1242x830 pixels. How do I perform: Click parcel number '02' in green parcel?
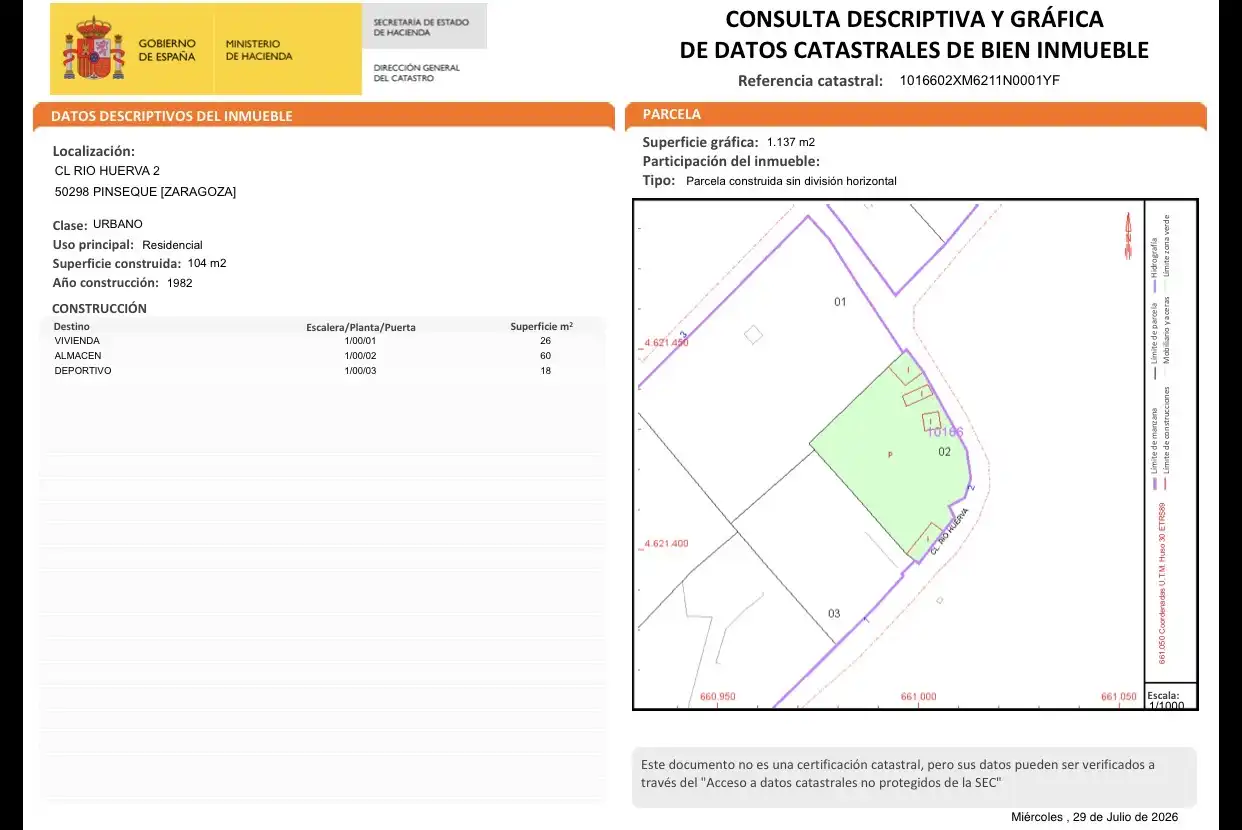pos(944,452)
